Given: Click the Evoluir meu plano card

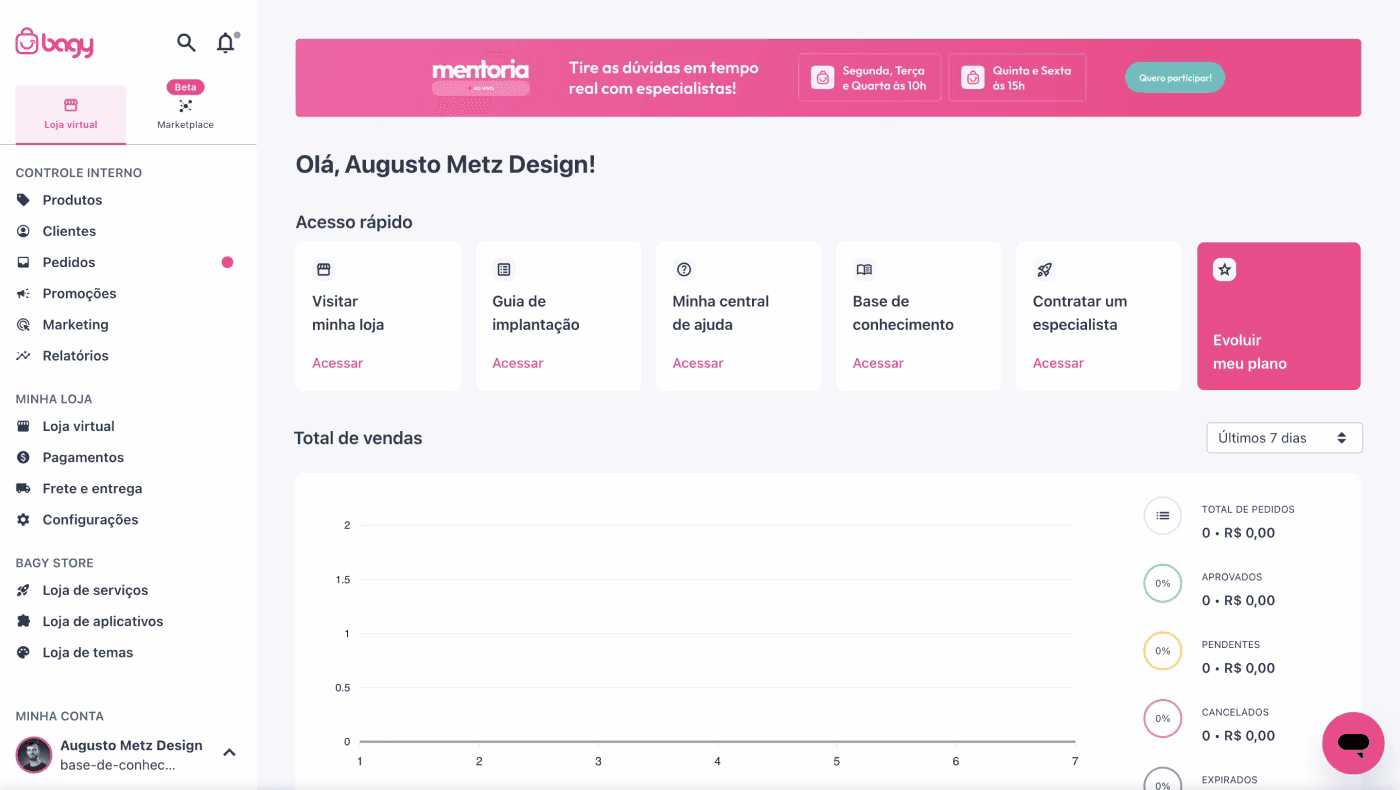Looking at the screenshot, I should point(1279,316).
